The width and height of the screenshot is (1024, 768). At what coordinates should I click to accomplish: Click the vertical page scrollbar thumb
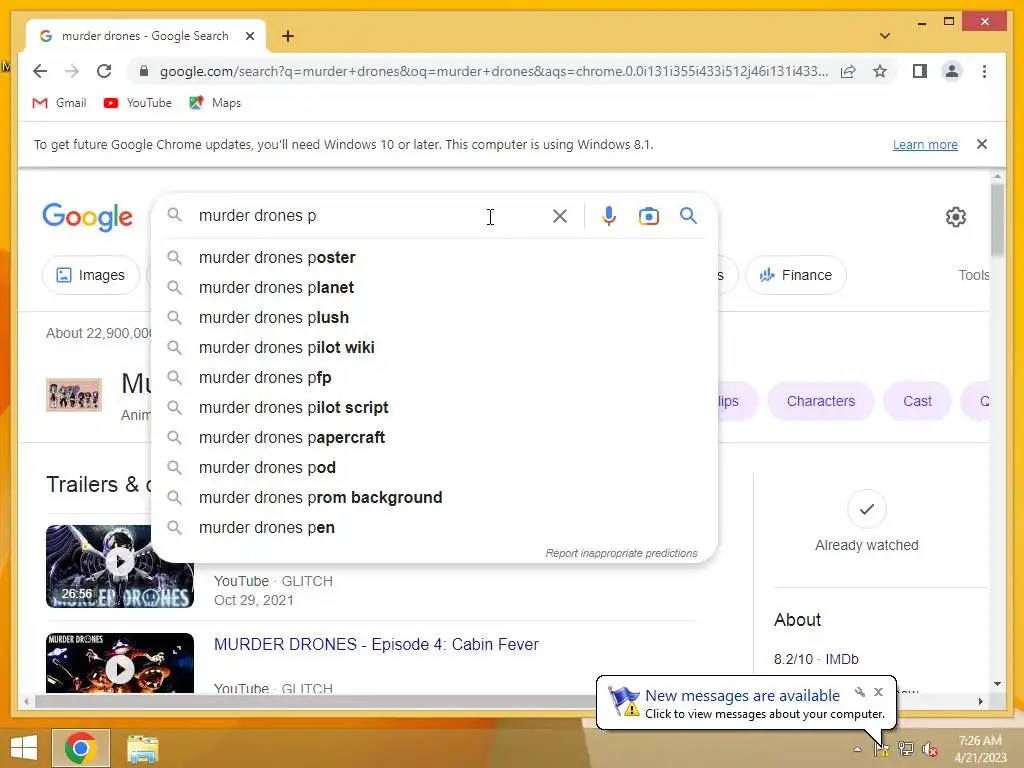click(x=997, y=219)
